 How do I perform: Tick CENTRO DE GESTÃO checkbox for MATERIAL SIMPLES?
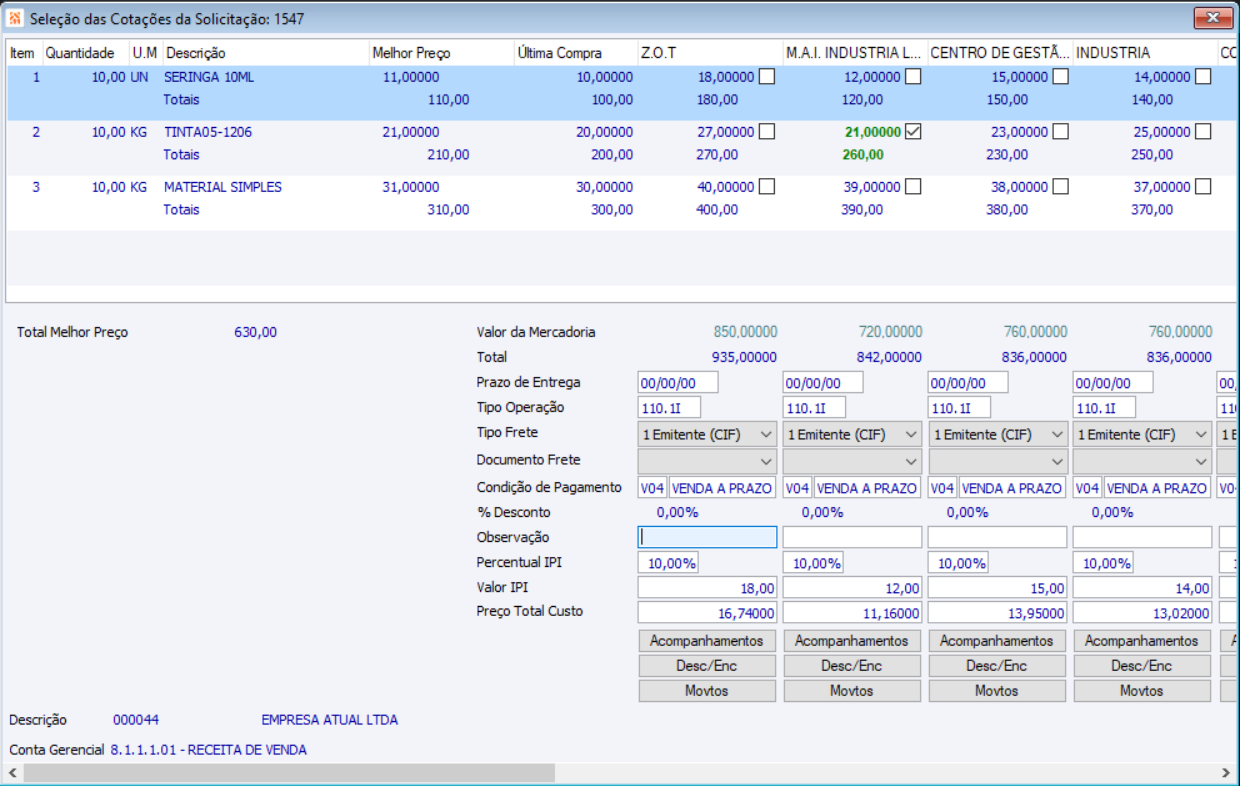click(1059, 186)
